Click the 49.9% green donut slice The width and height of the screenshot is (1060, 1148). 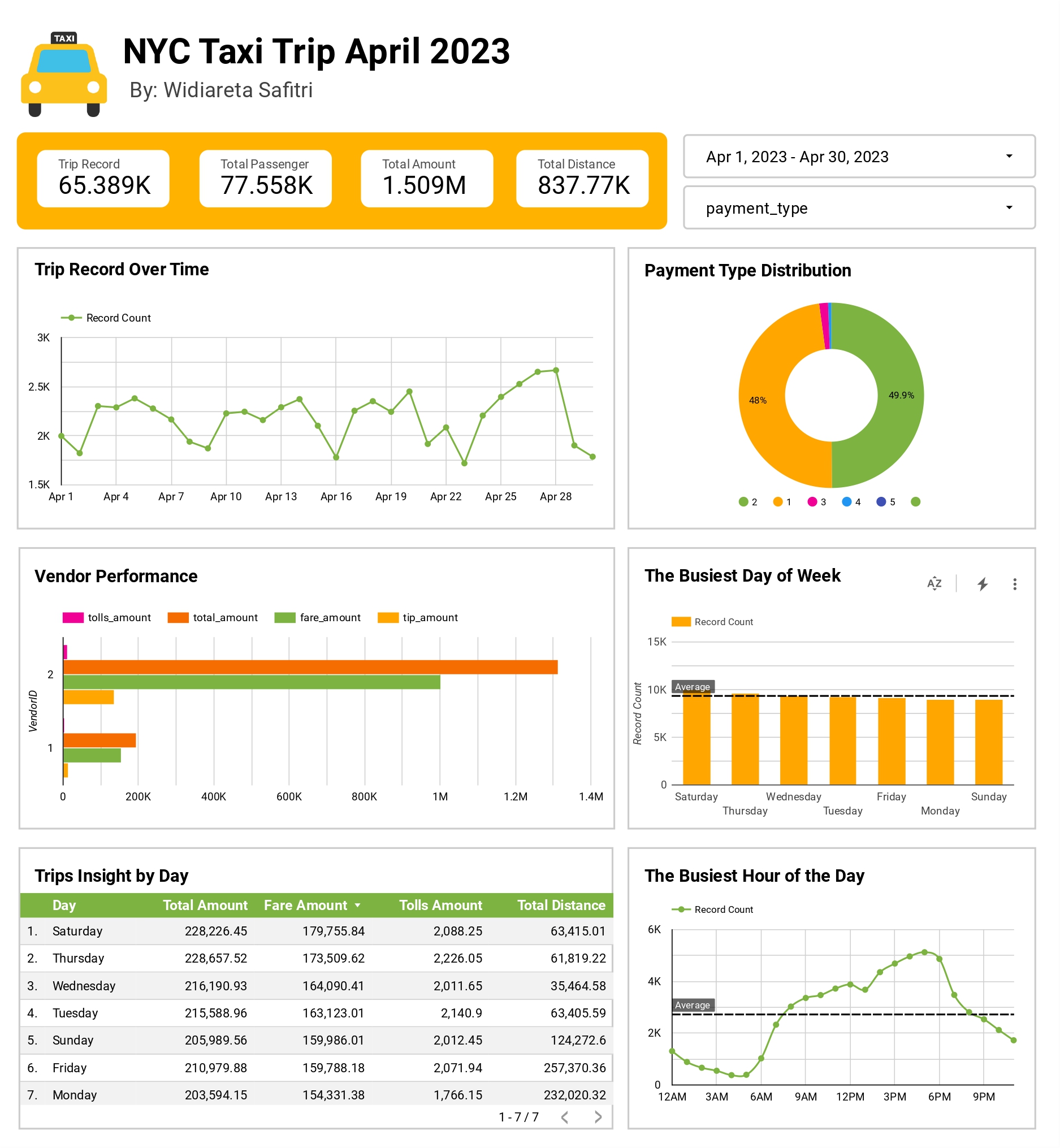coord(901,395)
